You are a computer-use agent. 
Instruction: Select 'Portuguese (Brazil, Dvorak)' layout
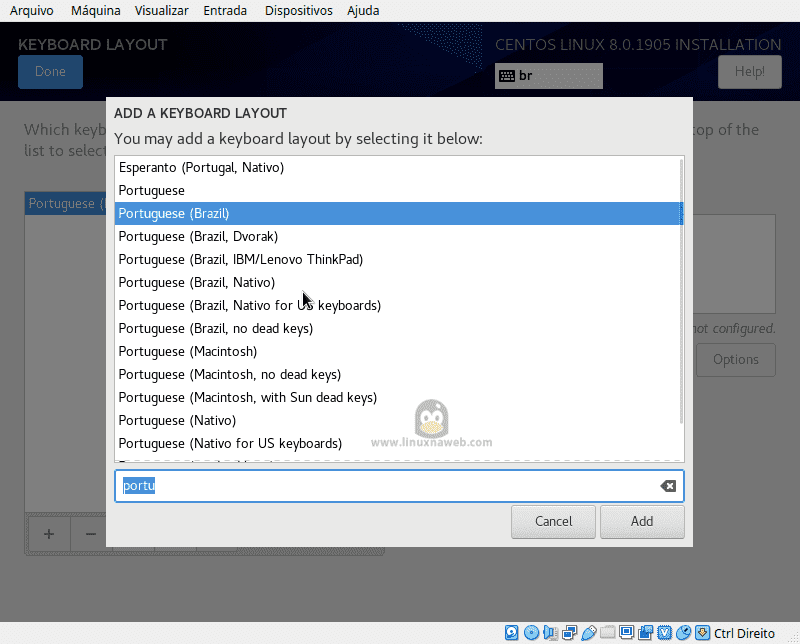point(397,236)
